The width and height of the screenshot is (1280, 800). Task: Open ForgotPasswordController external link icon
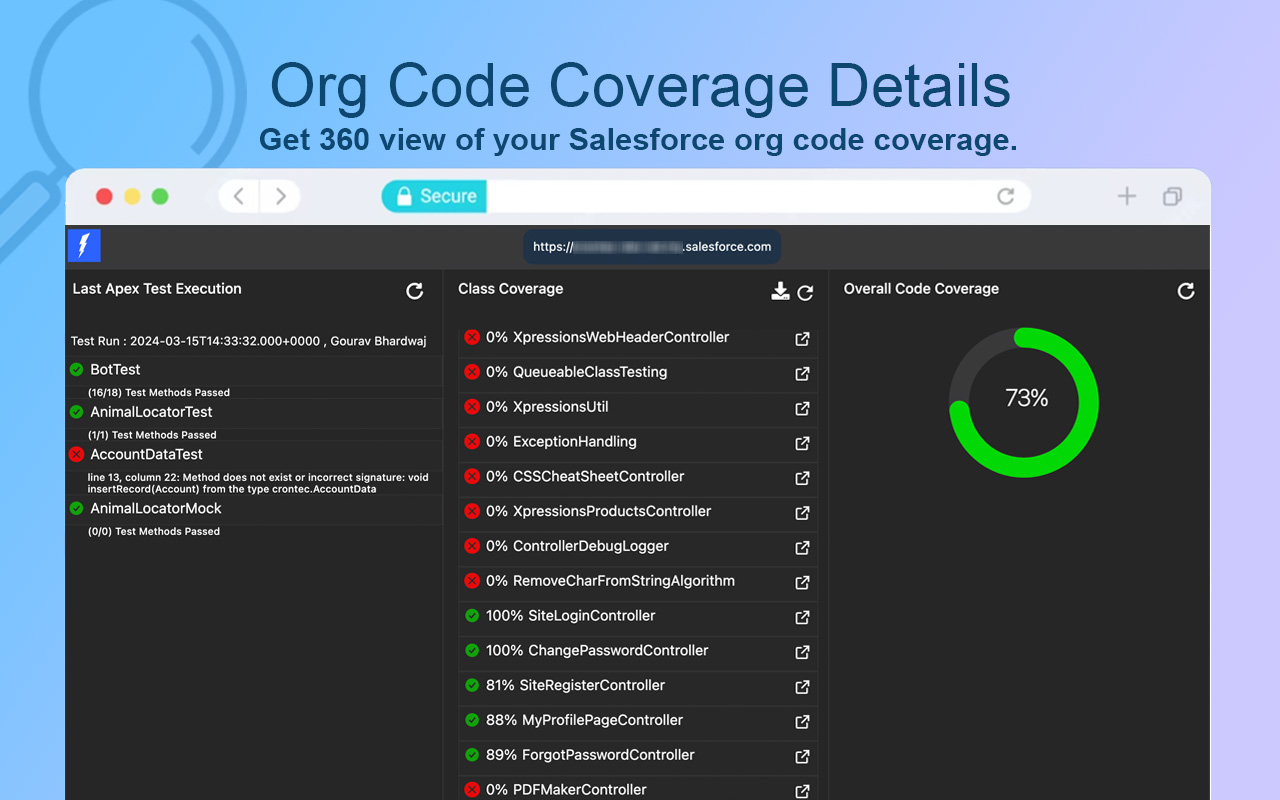click(x=802, y=757)
